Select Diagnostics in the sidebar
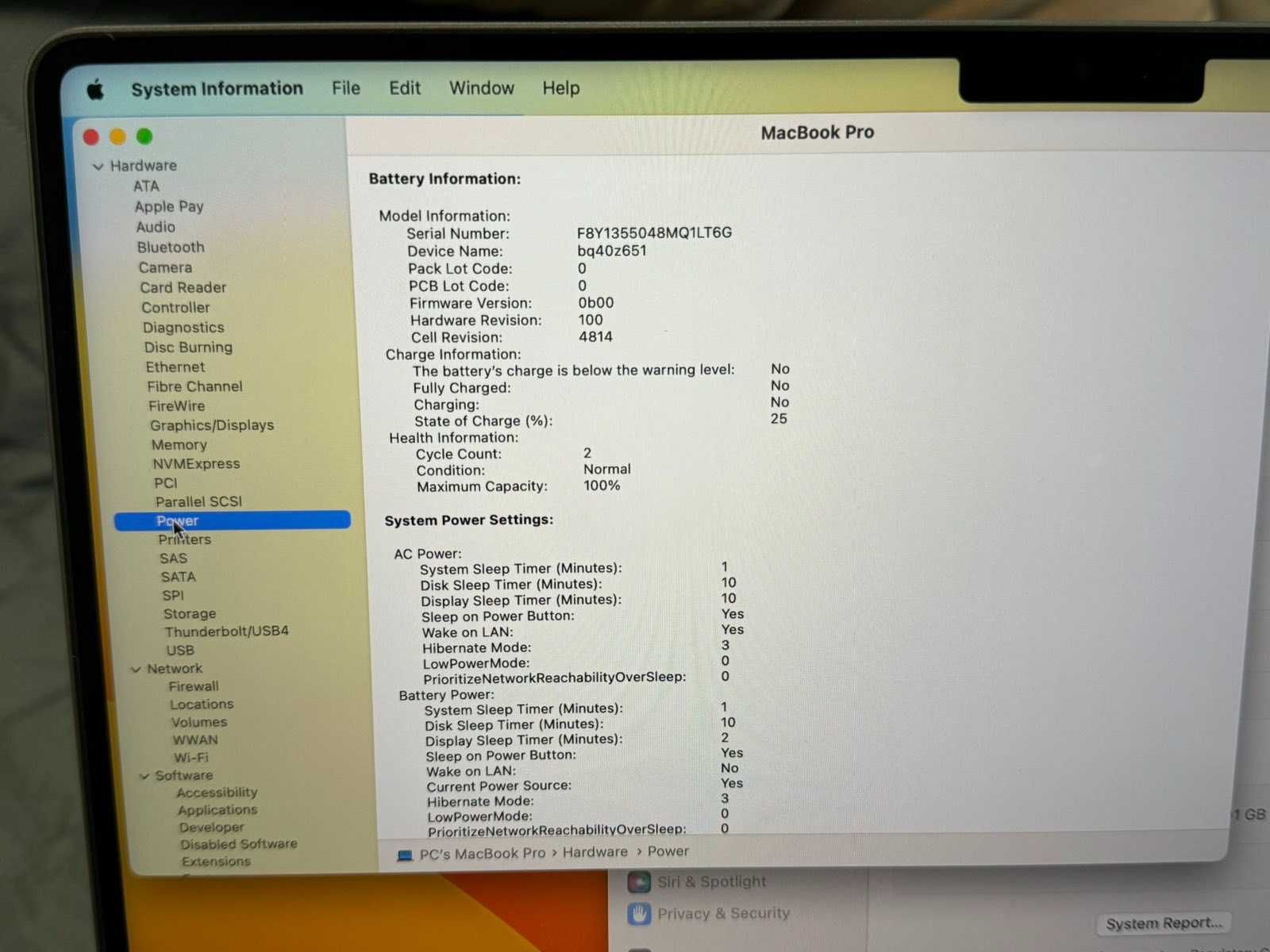Image resolution: width=1270 pixels, height=952 pixels. [x=183, y=327]
